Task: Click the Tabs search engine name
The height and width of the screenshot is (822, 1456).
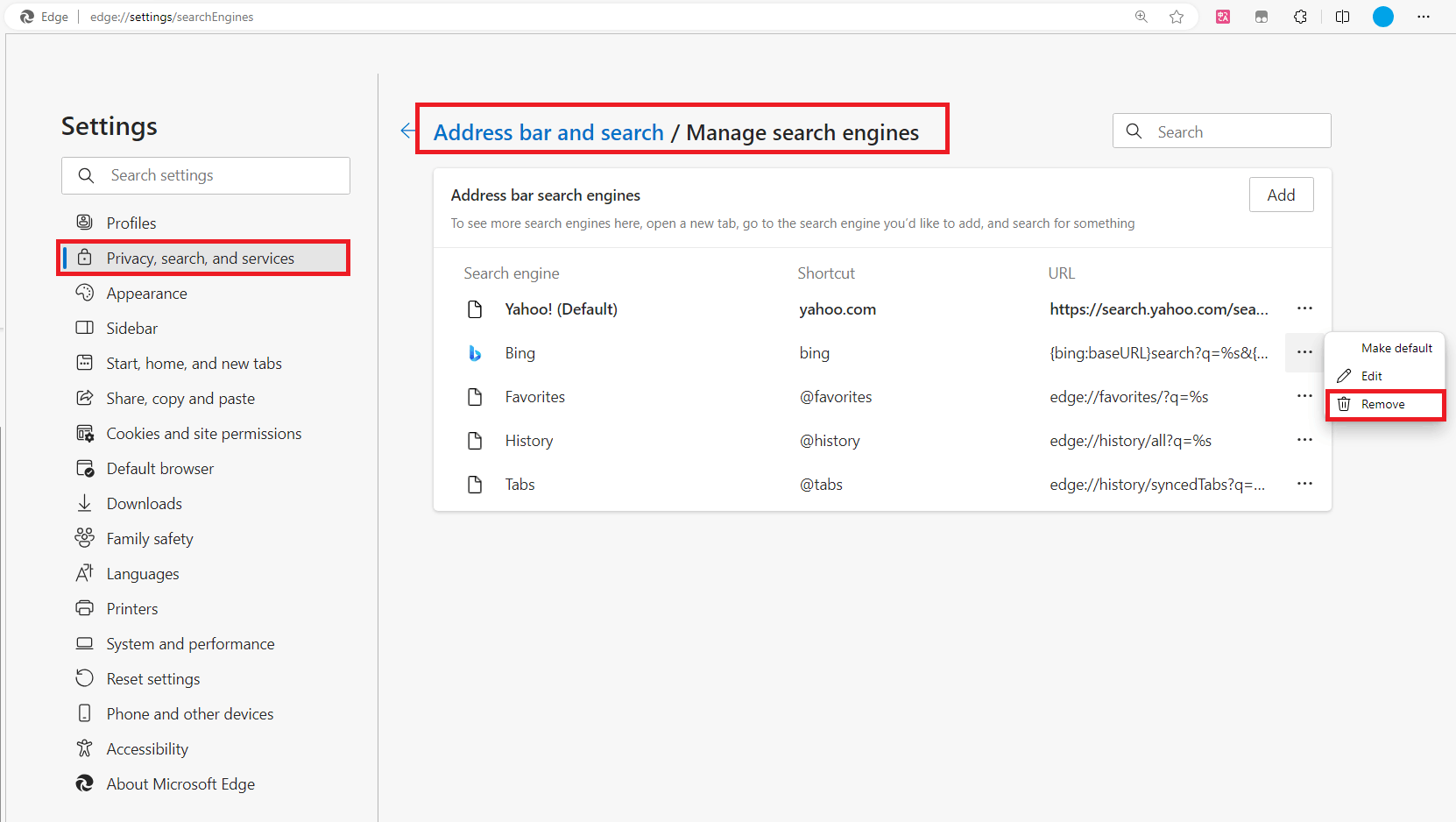Action: [x=519, y=485]
